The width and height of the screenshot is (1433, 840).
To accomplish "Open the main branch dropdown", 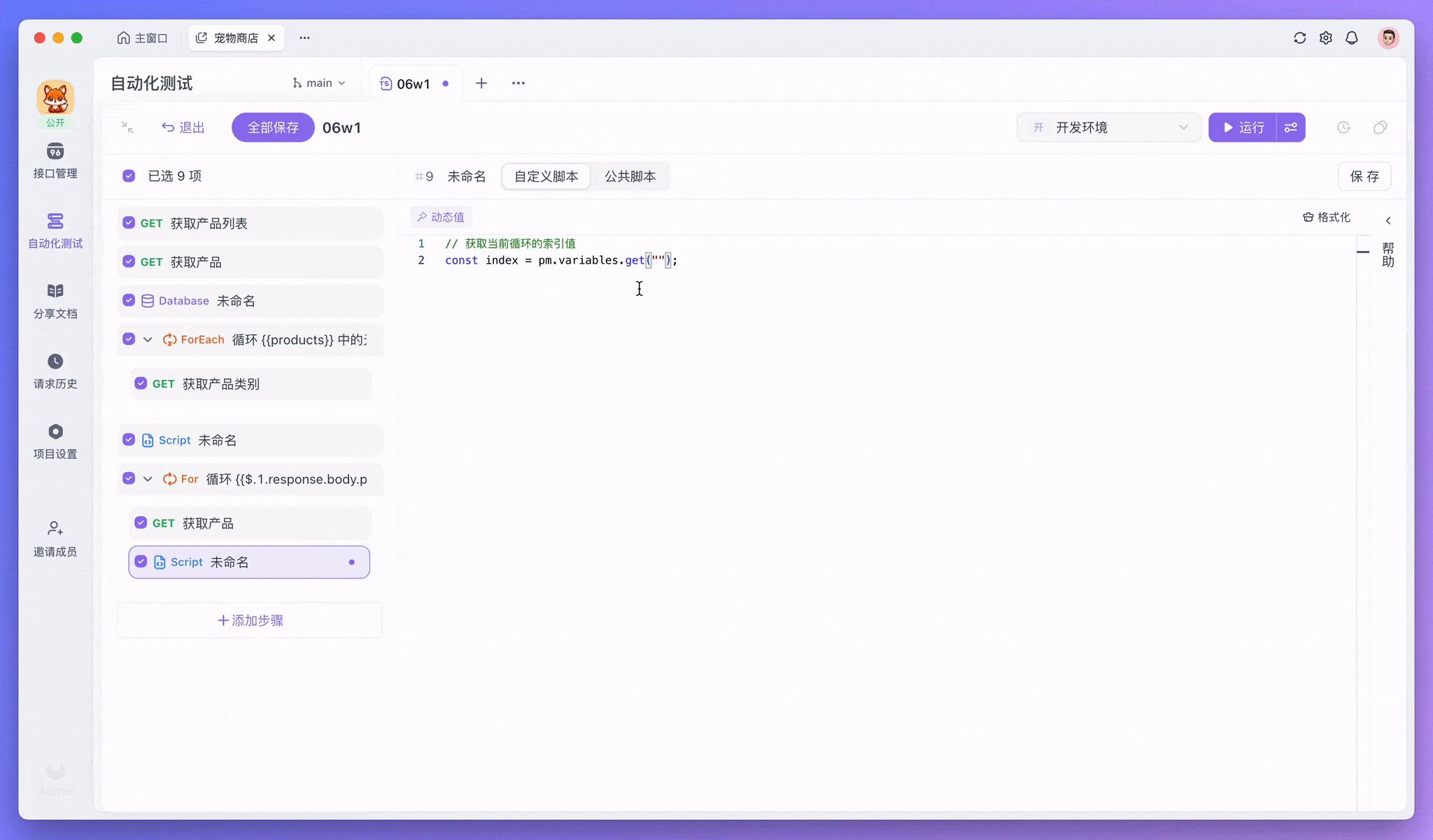I will (x=319, y=83).
